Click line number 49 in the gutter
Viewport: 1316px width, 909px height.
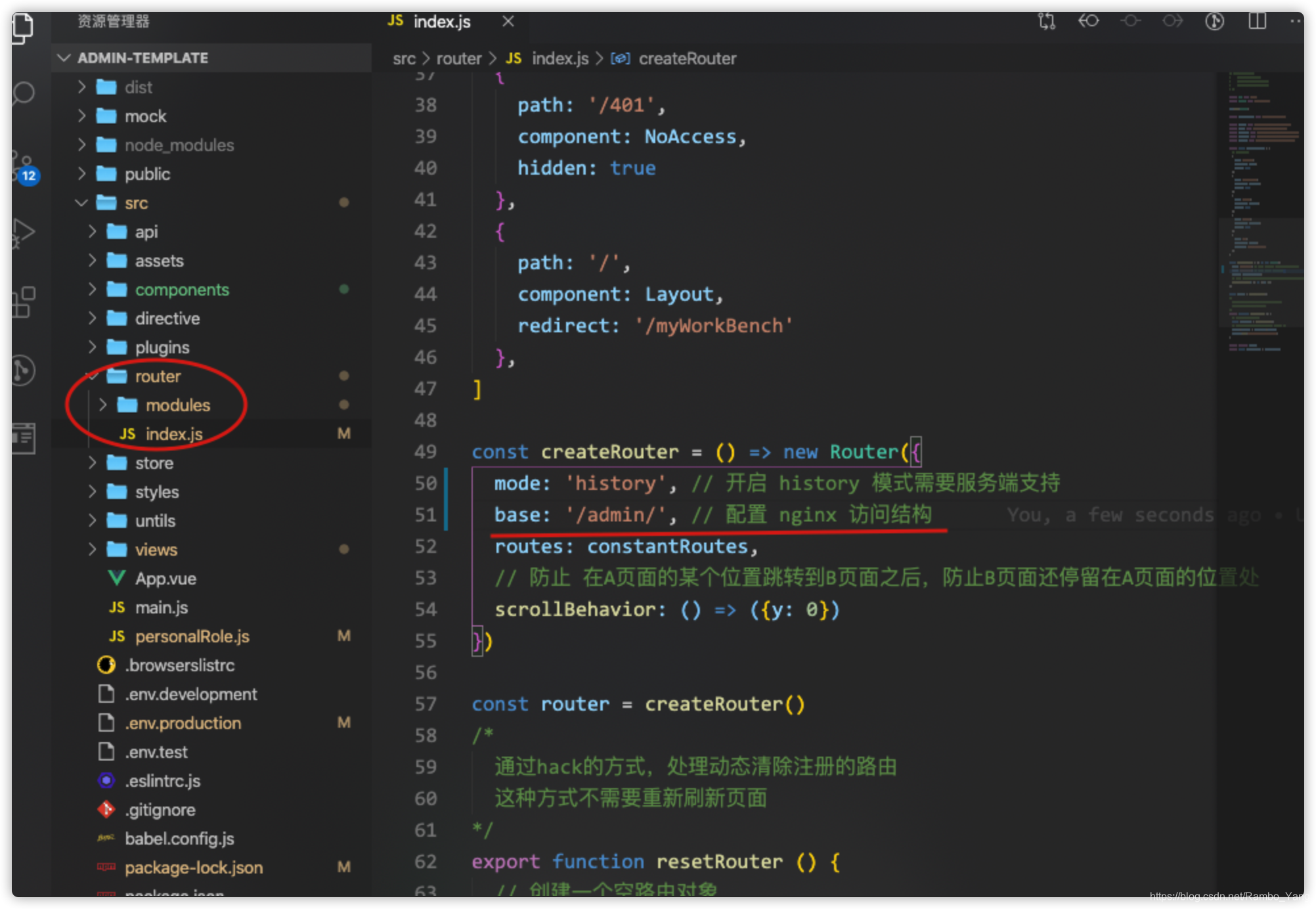[426, 452]
